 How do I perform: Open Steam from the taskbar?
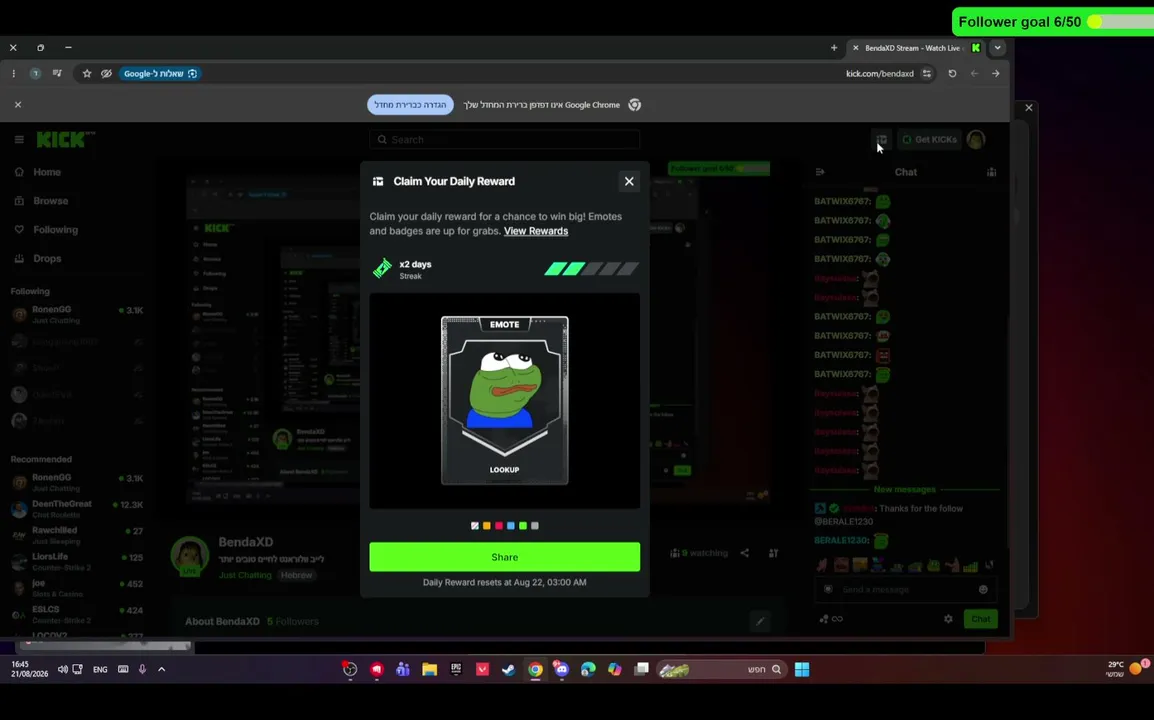509,669
